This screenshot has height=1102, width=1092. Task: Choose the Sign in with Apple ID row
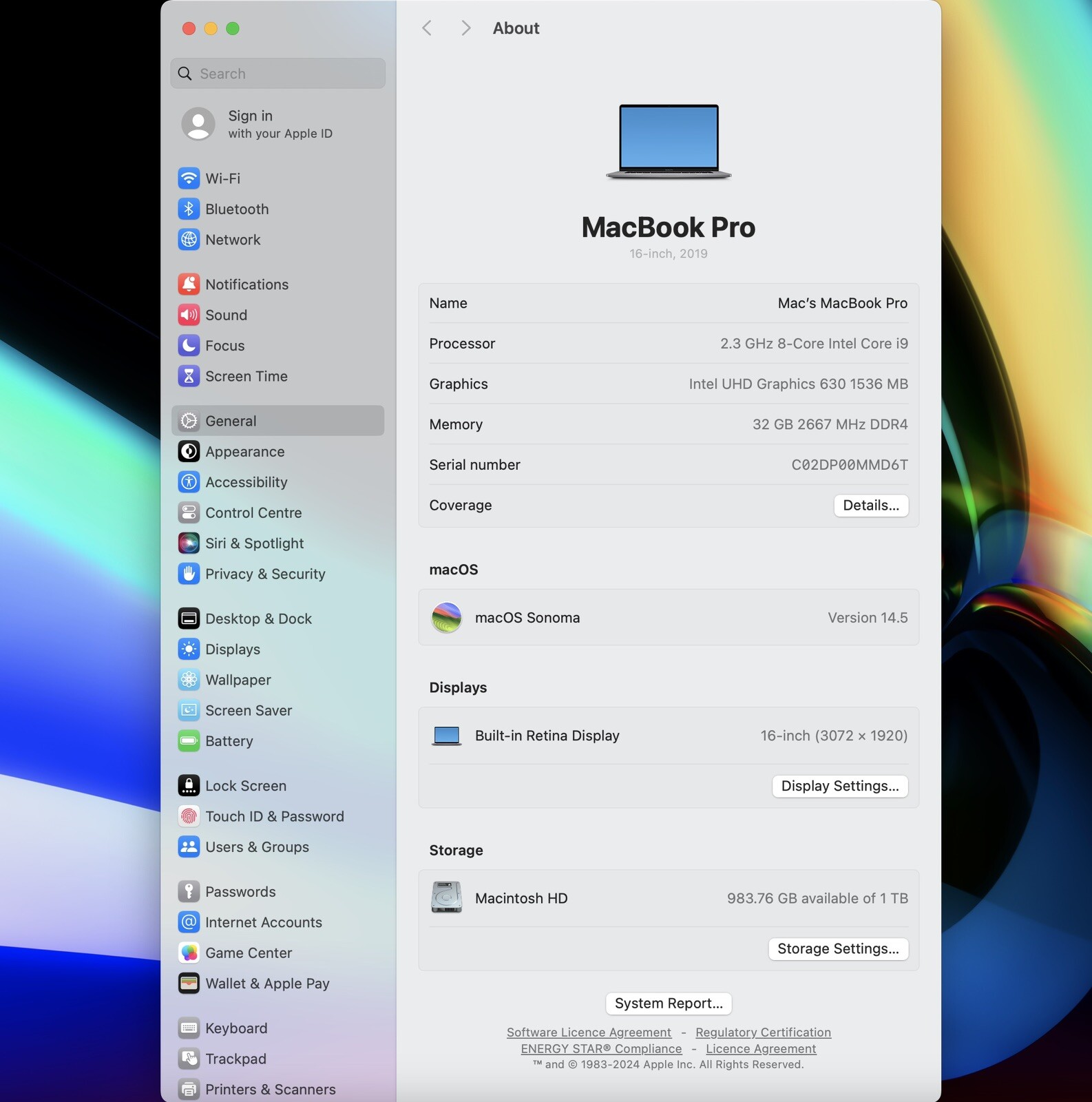click(278, 124)
